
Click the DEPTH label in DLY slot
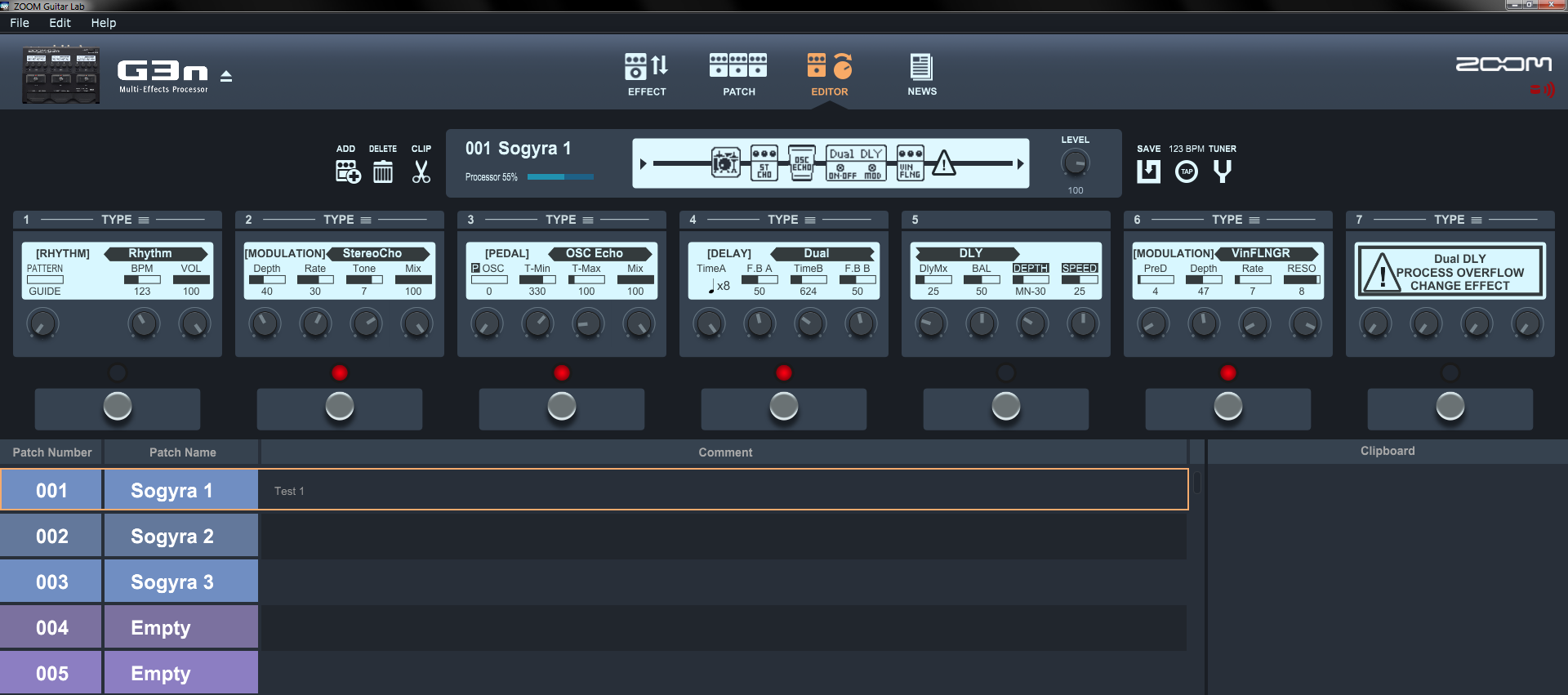click(x=1031, y=269)
